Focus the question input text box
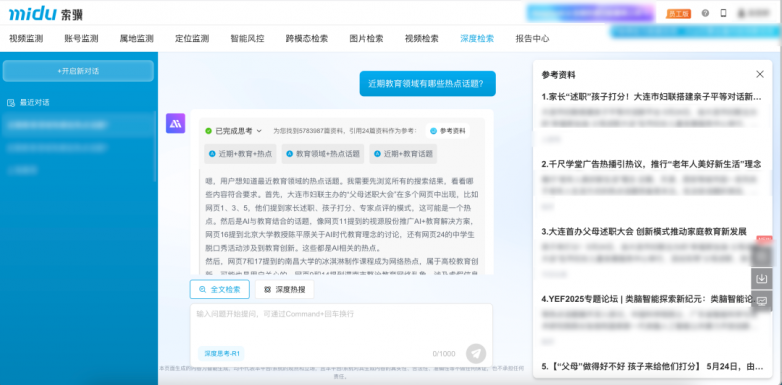The width and height of the screenshot is (782, 385). click(341, 323)
